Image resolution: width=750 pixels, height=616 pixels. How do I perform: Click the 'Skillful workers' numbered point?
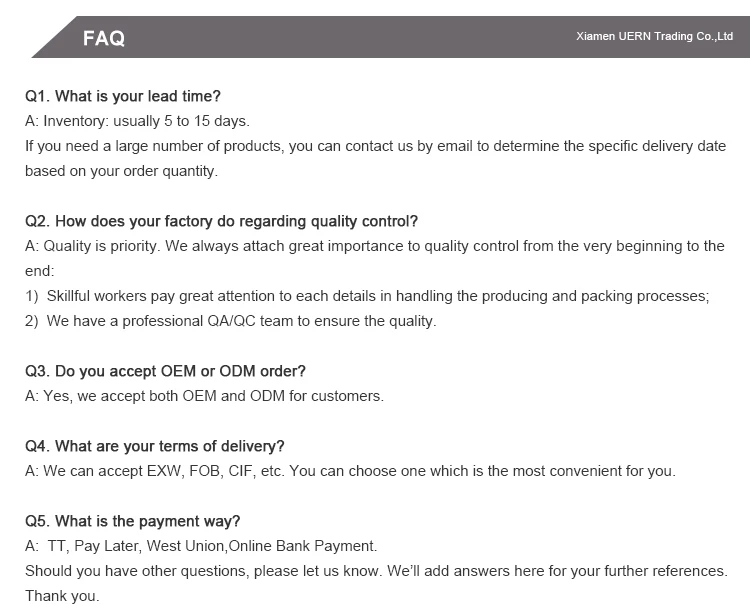367,296
